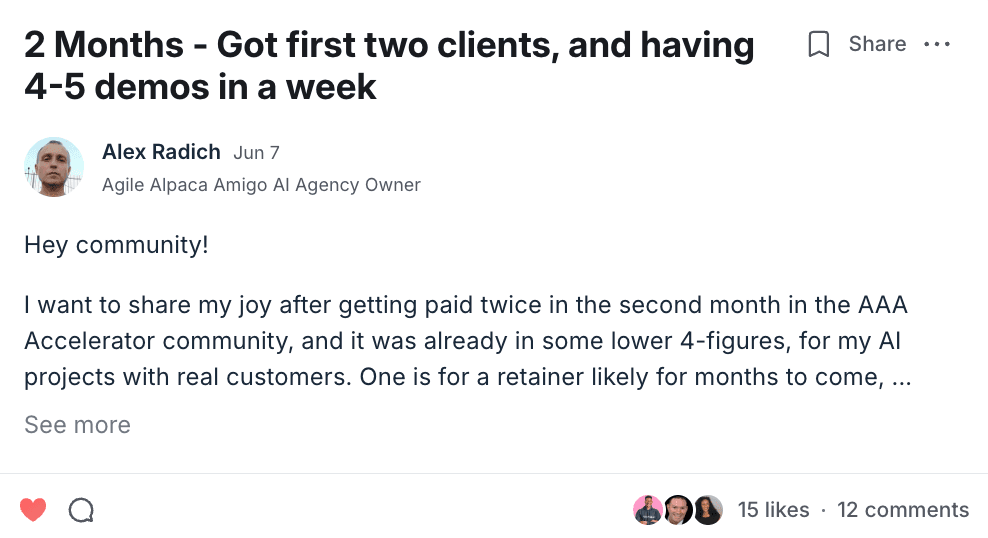Screen dimensions: 988x538
Task: Click the third liker avatar
Action: pos(708,510)
